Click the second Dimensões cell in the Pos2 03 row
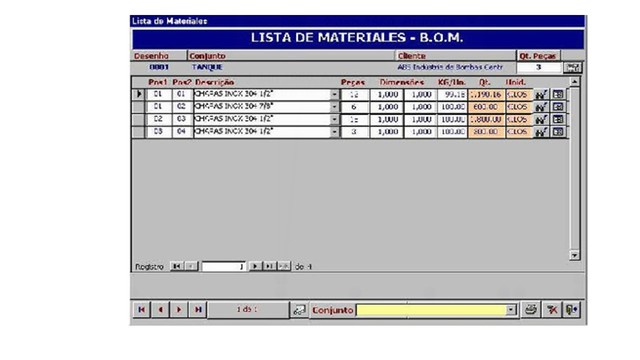The width and height of the screenshot is (640, 360). coord(420,120)
